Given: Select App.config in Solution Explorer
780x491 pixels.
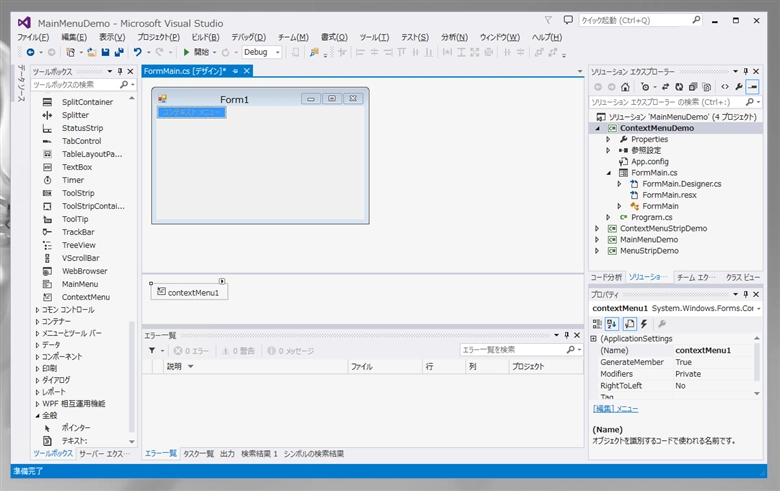Looking at the screenshot, I should click(650, 162).
